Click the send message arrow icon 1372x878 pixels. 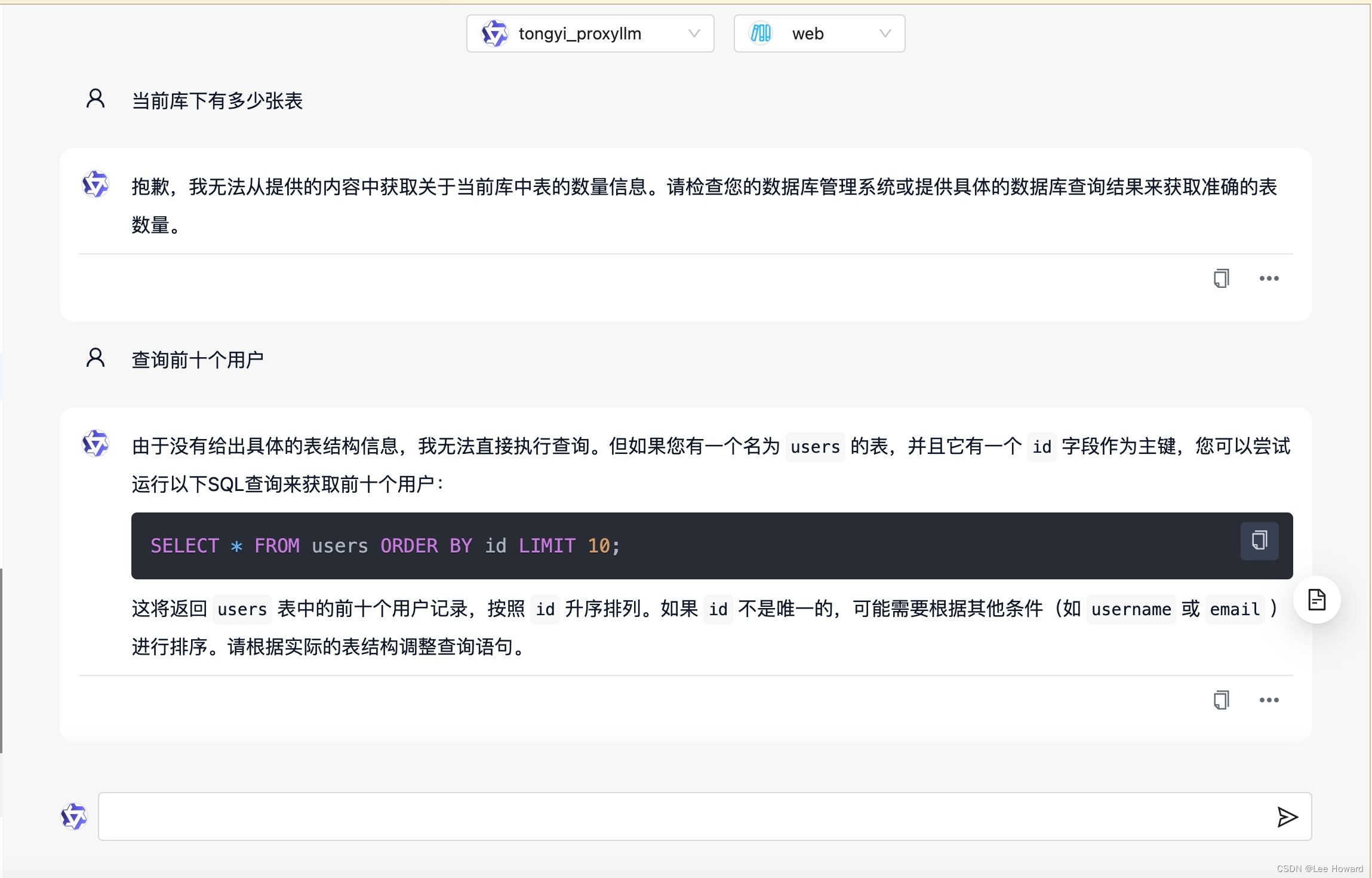click(1287, 816)
